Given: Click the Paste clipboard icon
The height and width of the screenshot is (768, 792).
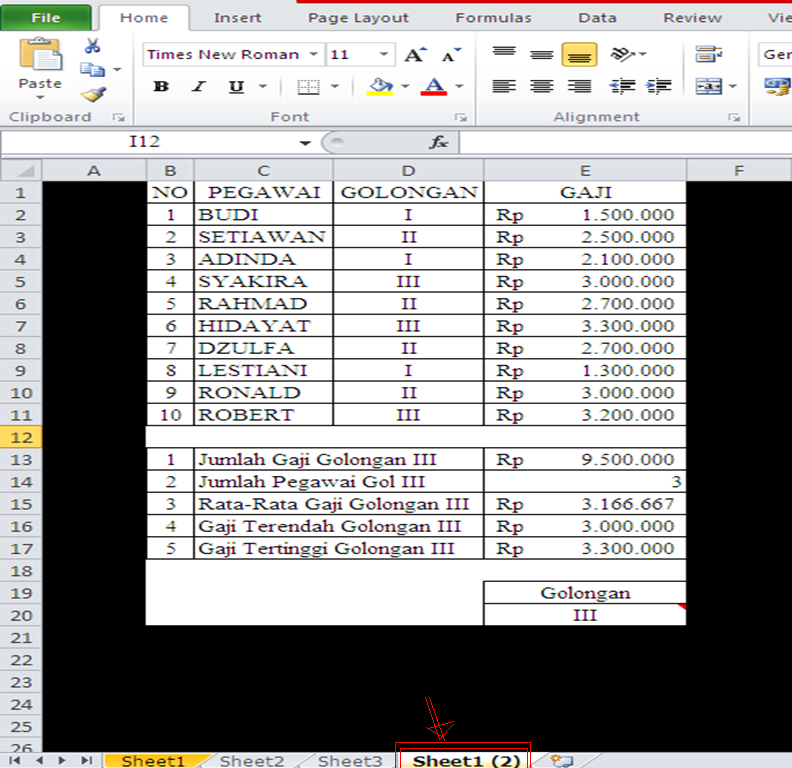Looking at the screenshot, I should coord(40,55).
